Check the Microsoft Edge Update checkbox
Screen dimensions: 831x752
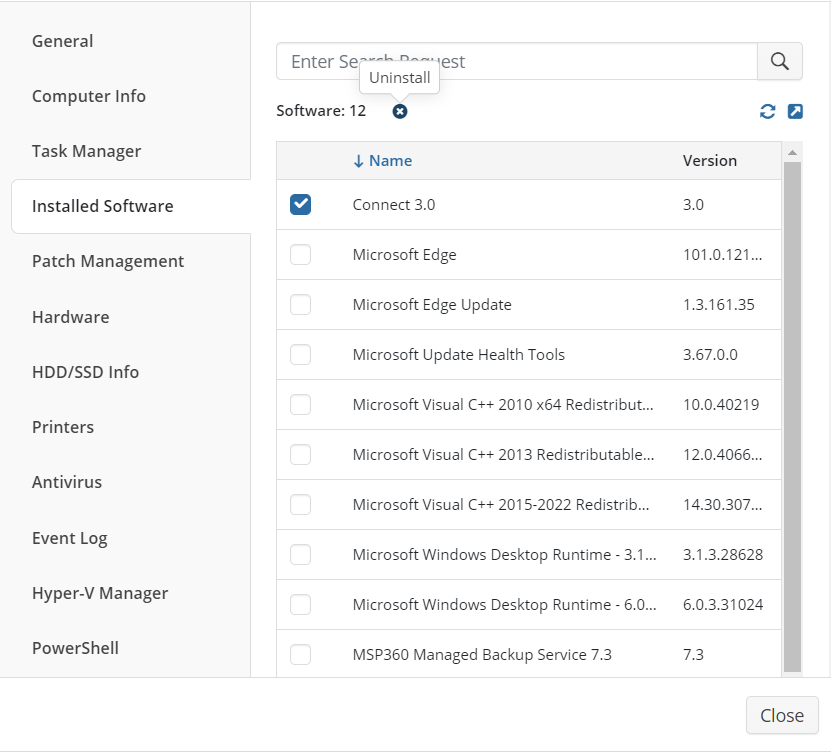[300, 305]
